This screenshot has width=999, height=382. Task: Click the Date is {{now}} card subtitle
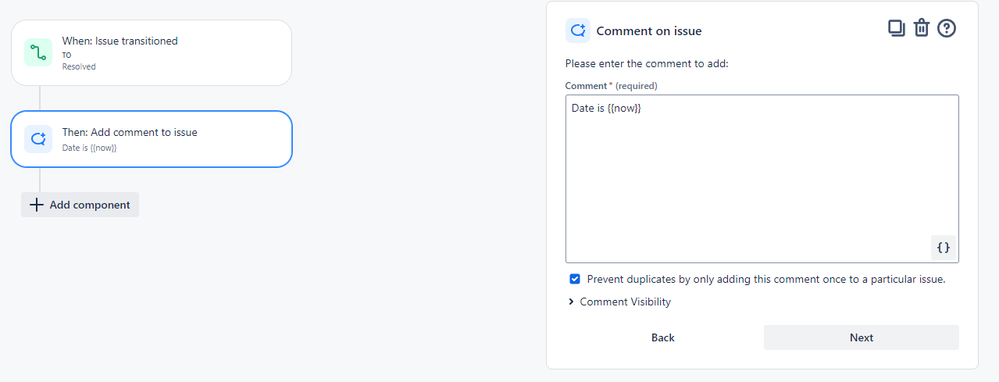89,148
